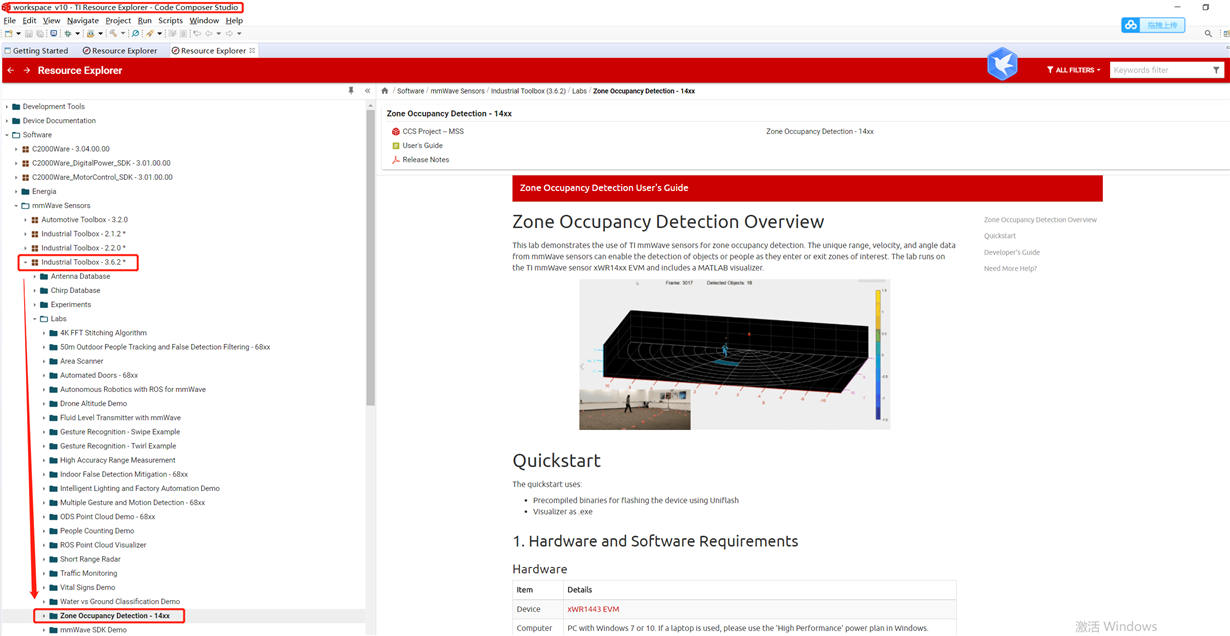Image resolution: width=1230 pixels, height=636 pixels.
Task: Select Area Scanner in tree
Action: pyautogui.click(x=82, y=361)
